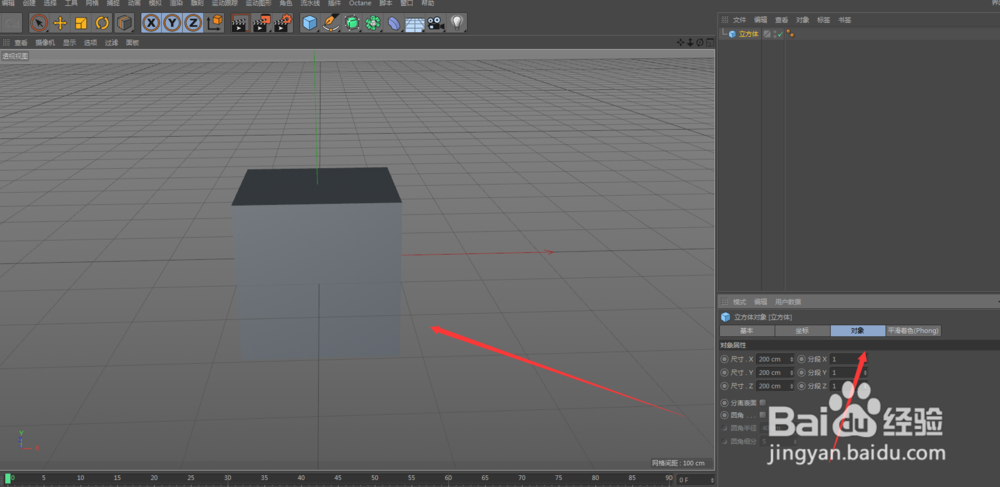Select the live selection arrow tool
Image resolution: width=1000 pixels, height=487 pixels.
pos(39,24)
